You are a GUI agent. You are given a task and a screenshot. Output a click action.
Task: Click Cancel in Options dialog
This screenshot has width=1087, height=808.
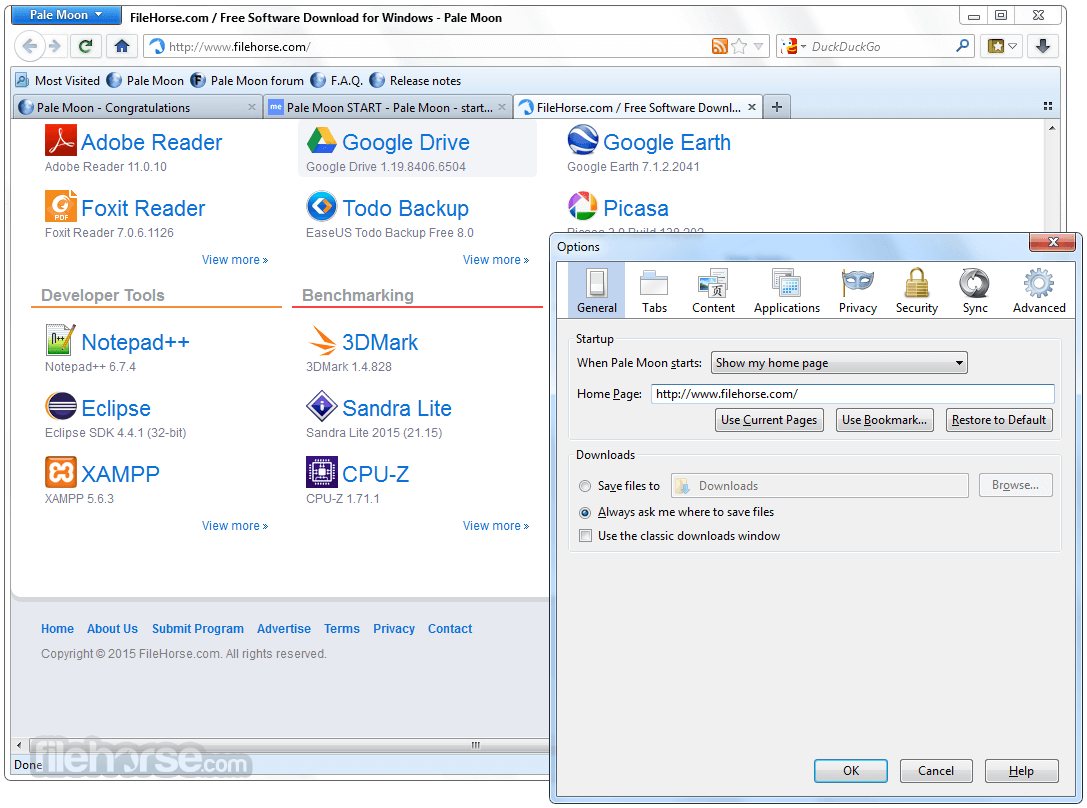[936, 771]
